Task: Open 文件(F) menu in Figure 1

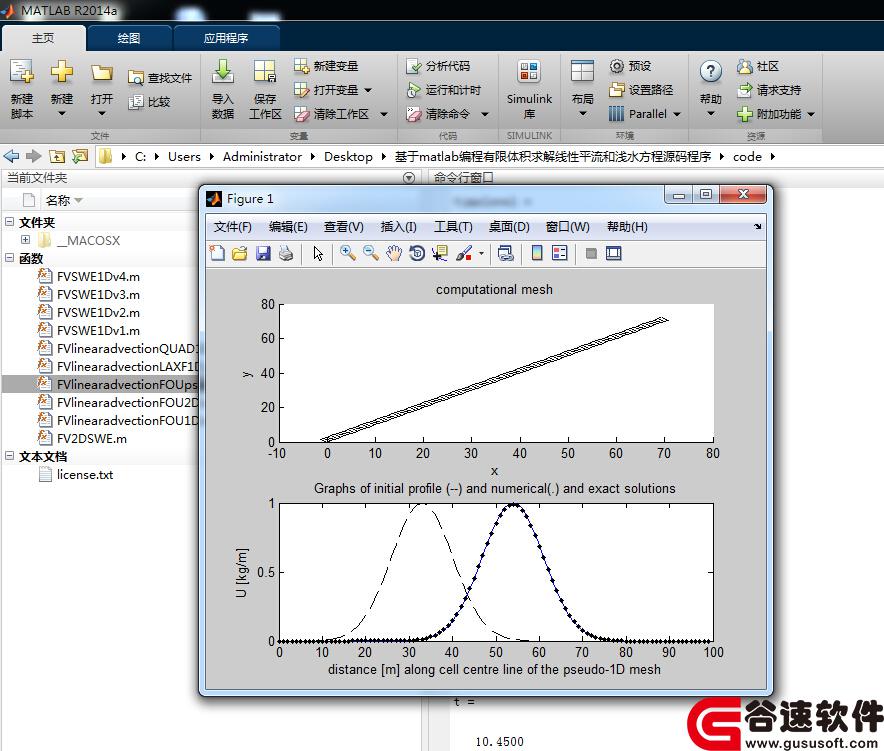Action: click(x=233, y=227)
